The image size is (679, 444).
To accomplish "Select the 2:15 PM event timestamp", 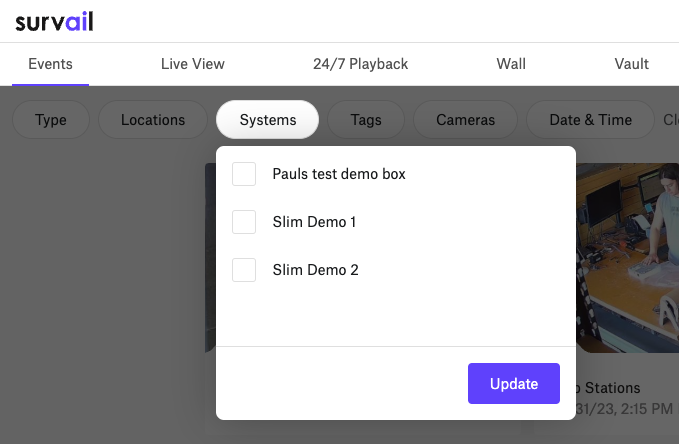I will coord(624,408).
